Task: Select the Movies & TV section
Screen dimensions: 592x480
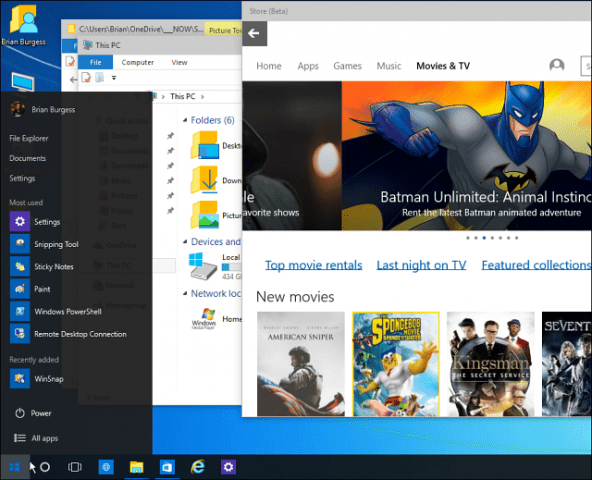Action: point(443,66)
